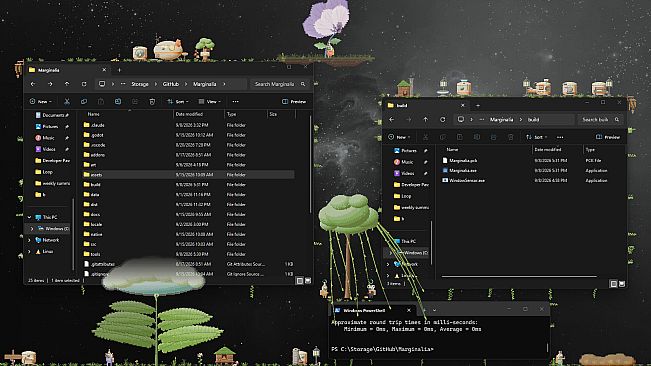Image resolution: width=651 pixels, height=366 pixels.
Task: Select the Marginalia tab in File Explorer
Action: pyautogui.click(x=68, y=70)
